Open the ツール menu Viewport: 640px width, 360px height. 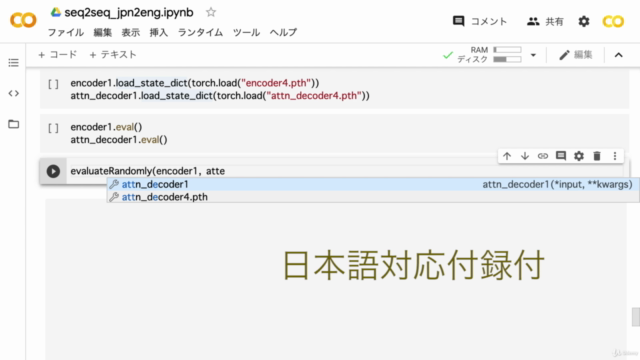click(x=246, y=32)
